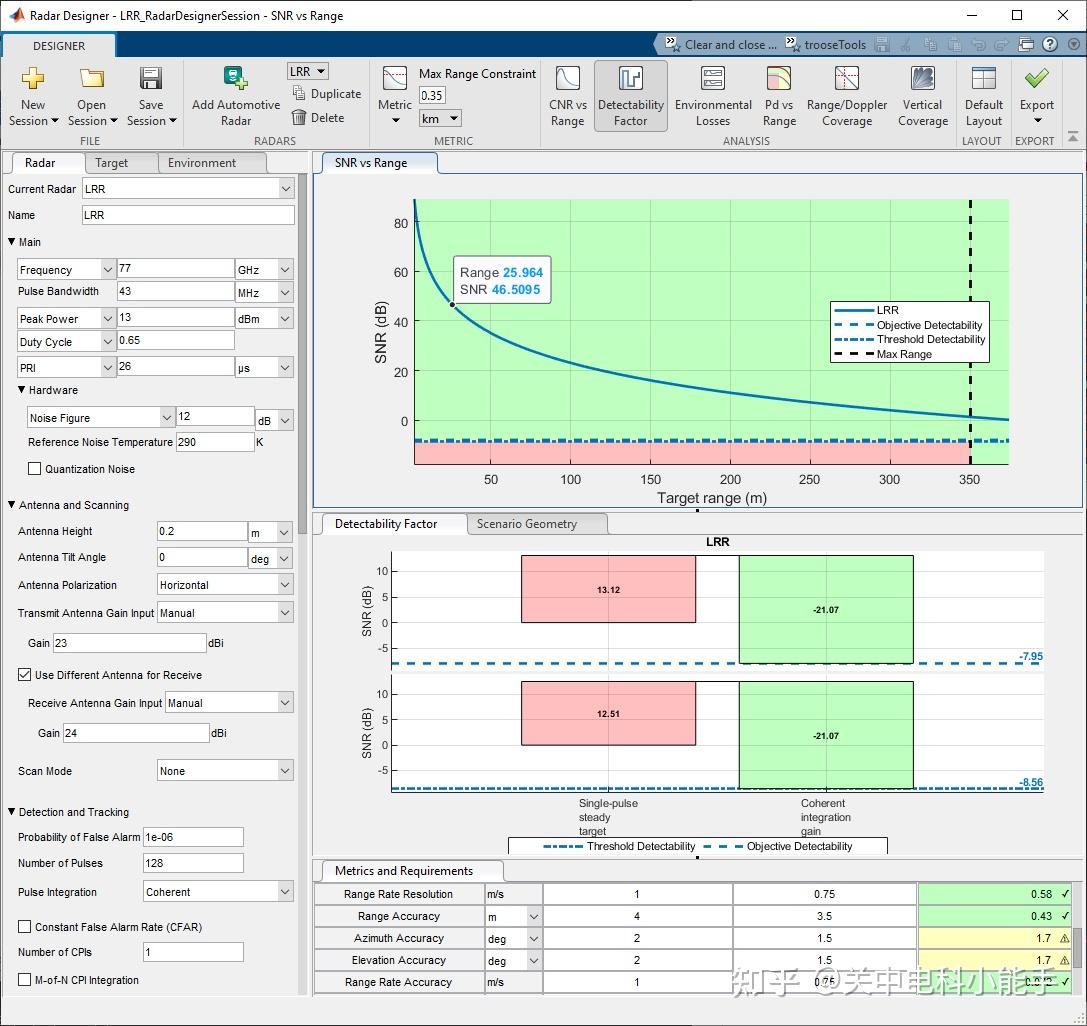Collapse the Hardware section
The width and height of the screenshot is (1087, 1026).
22,390
